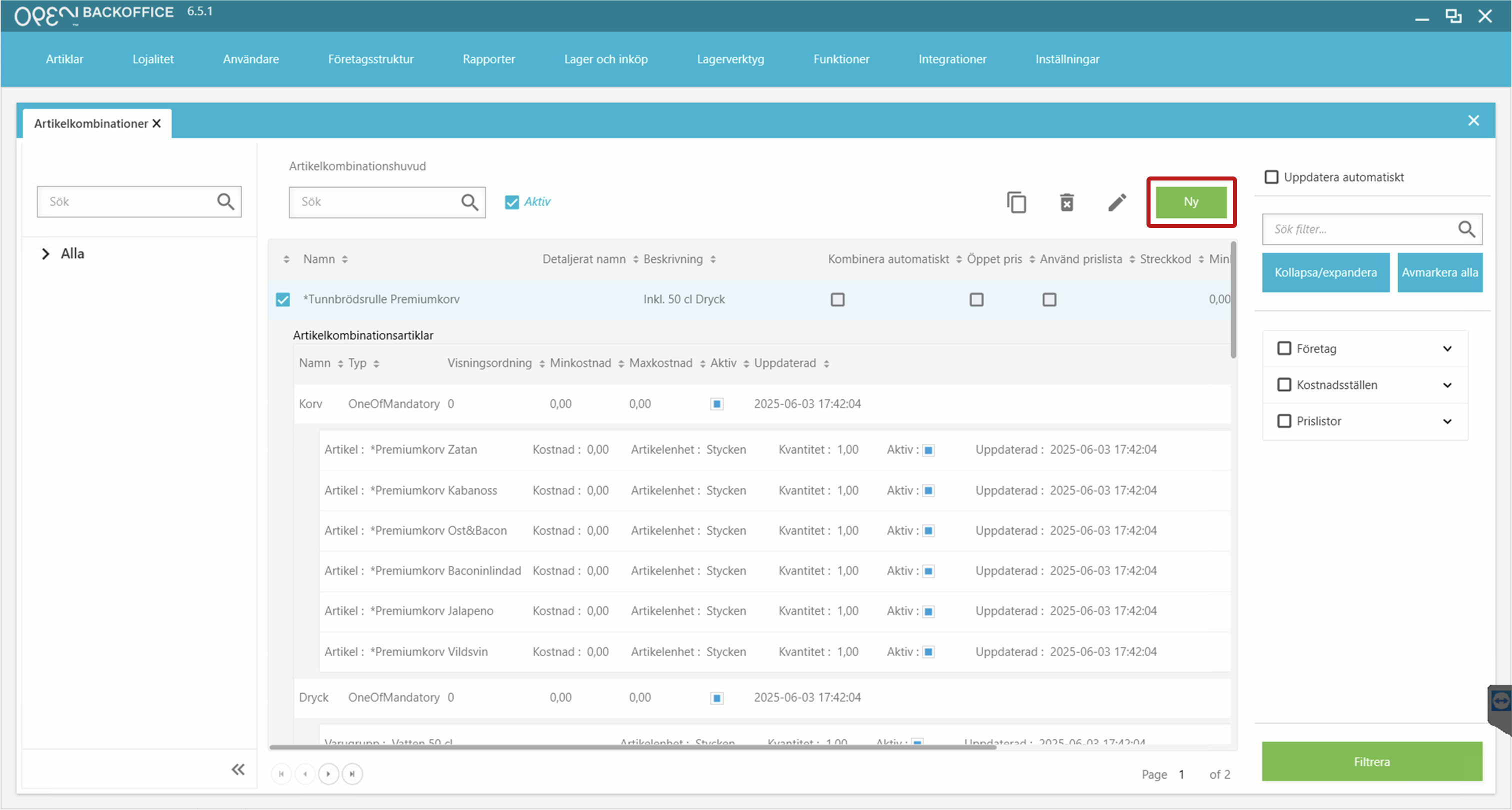The image size is (1512, 810).
Task: Check the Kombinera automatiskt box for Tunnbrödsrulle
Action: click(837, 299)
